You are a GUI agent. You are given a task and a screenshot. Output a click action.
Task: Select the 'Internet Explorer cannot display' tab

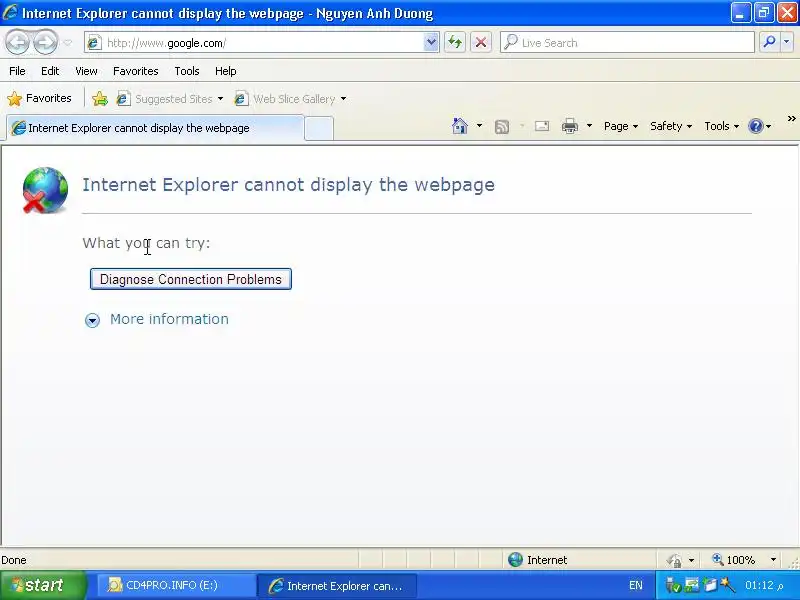pyautogui.click(x=155, y=128)
